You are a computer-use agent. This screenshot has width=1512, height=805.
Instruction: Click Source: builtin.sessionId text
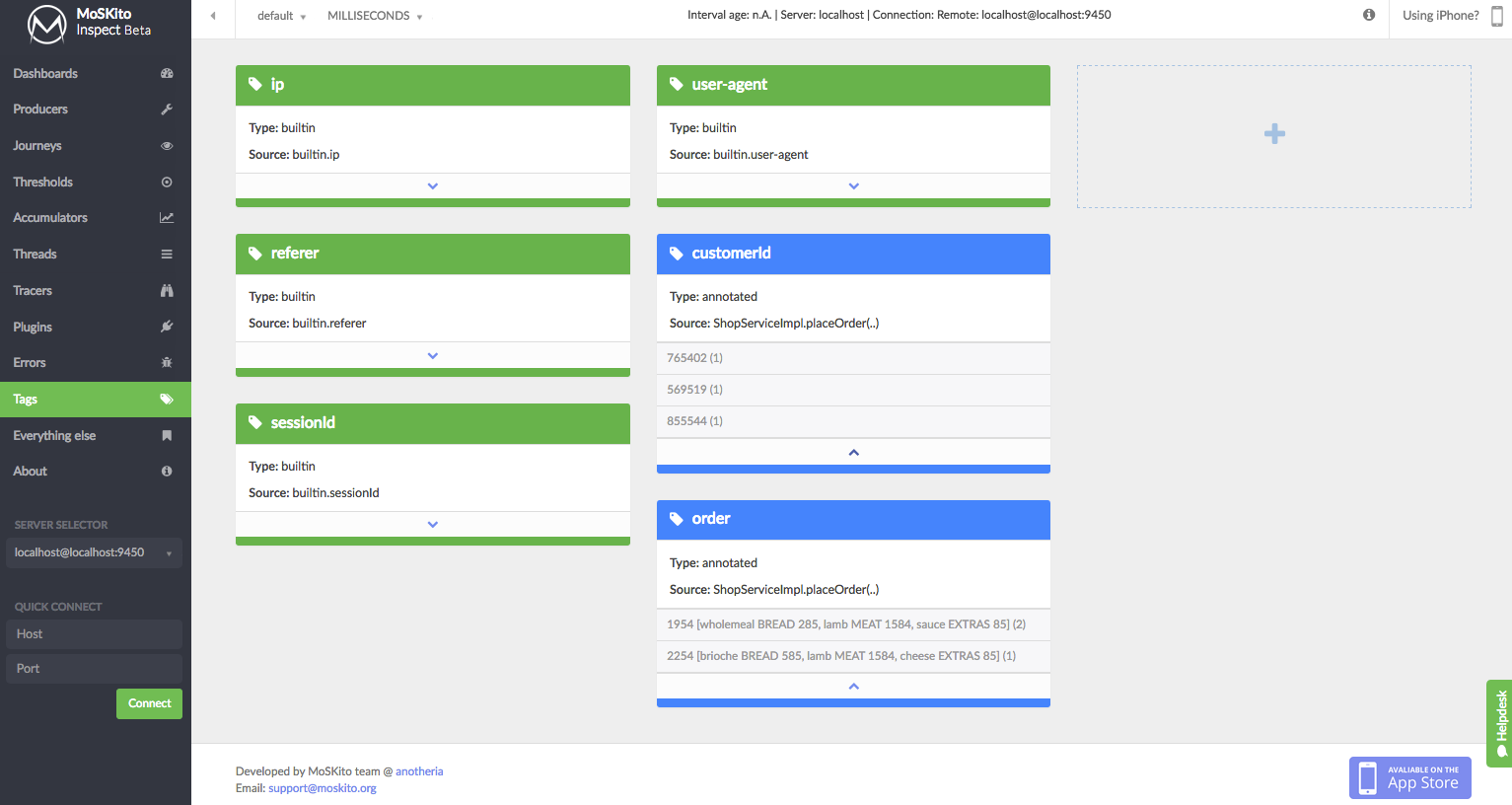coord(314,493)
